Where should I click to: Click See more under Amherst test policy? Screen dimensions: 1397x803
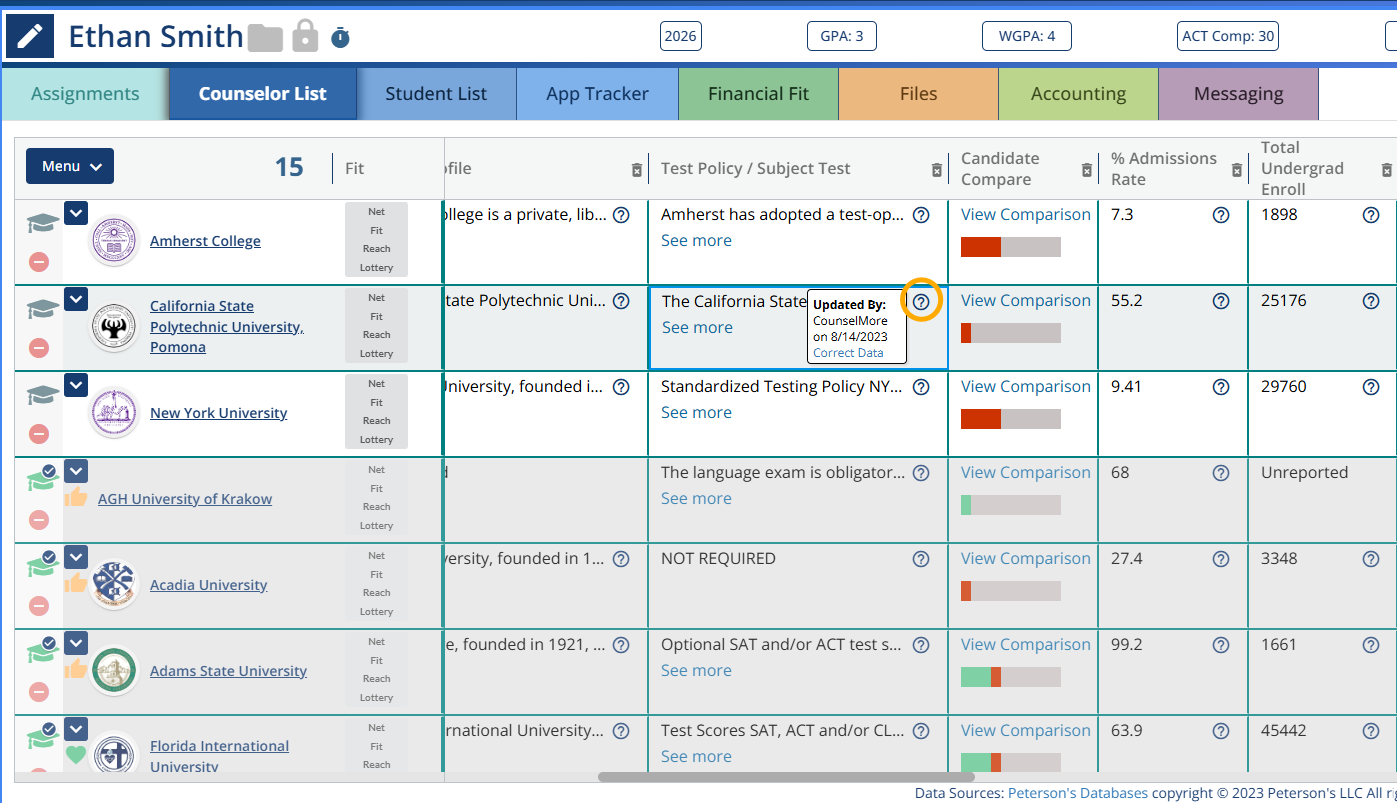click(x=696, y=241)
